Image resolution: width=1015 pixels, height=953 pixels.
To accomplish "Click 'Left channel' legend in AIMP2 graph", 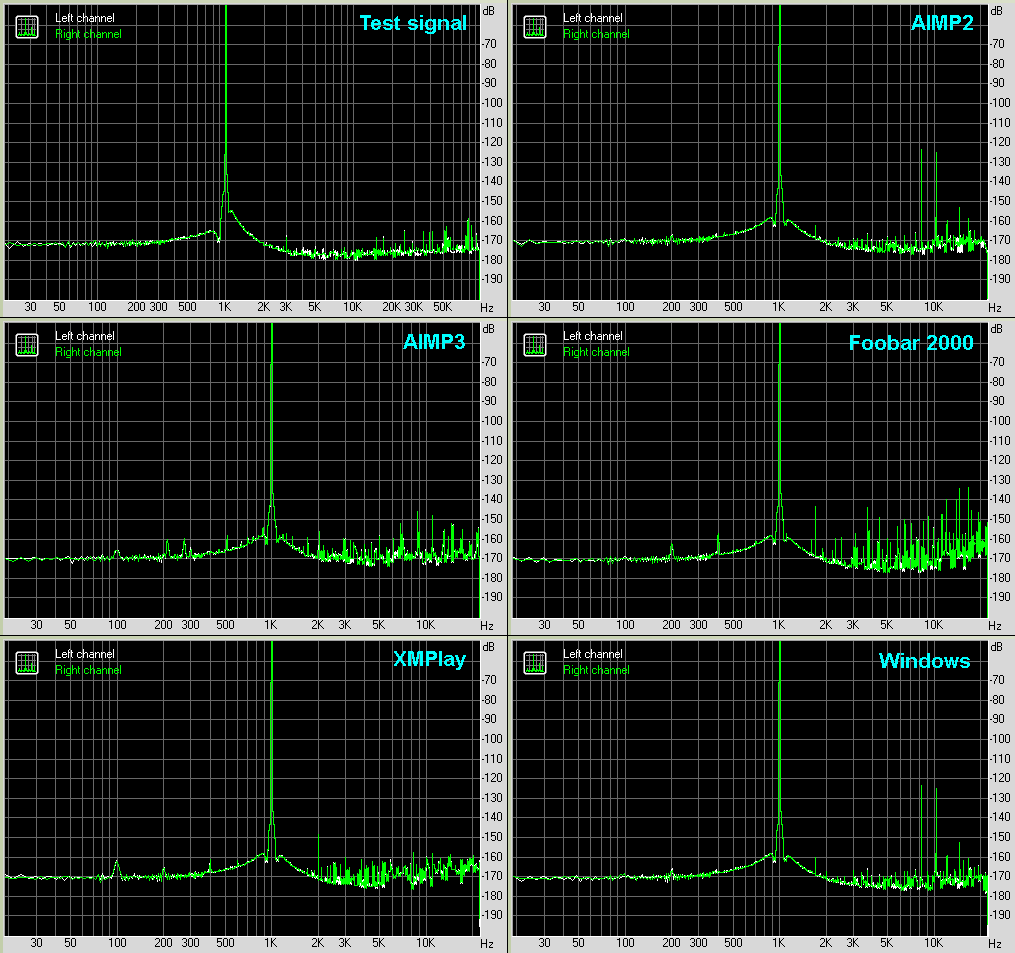I will (593, 18).
